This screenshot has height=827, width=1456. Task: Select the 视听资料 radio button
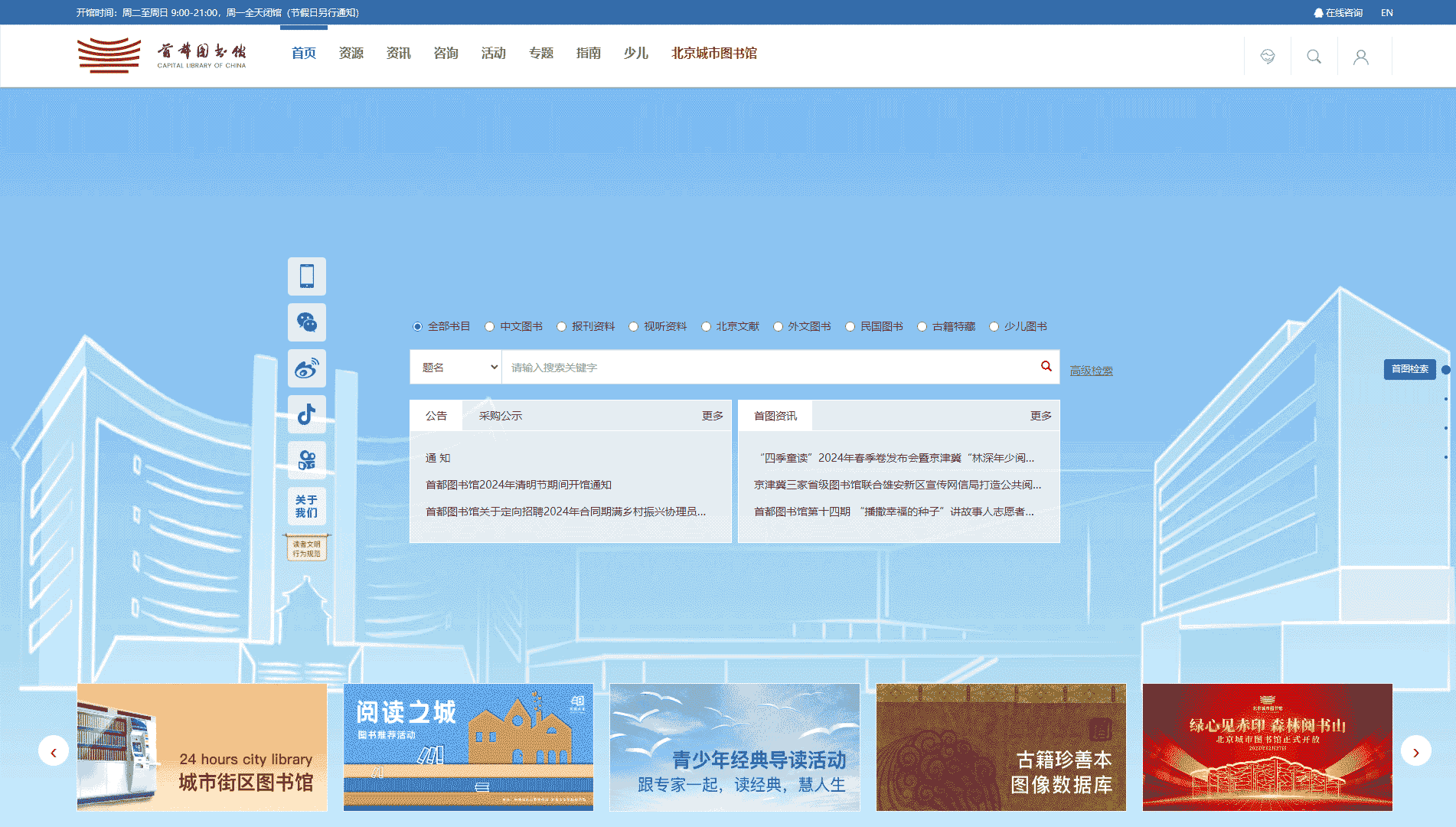(633, 326)
